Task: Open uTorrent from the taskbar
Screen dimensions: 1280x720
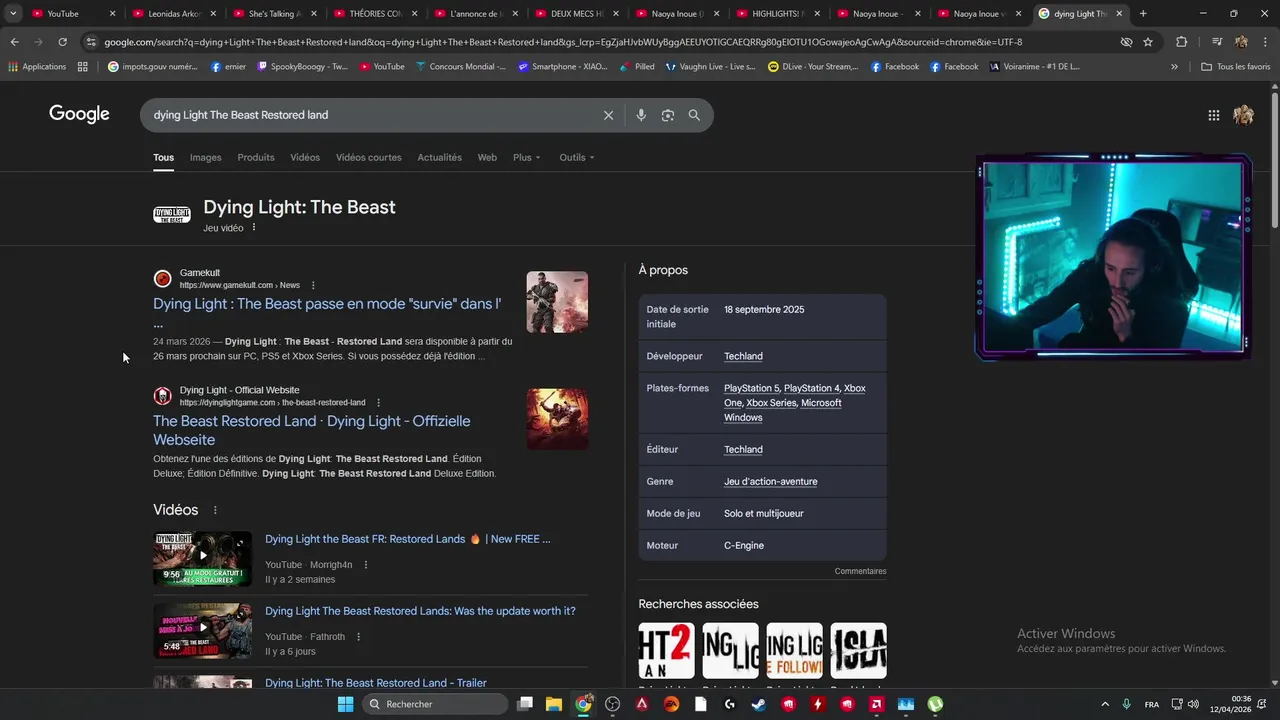Action: 935,704
